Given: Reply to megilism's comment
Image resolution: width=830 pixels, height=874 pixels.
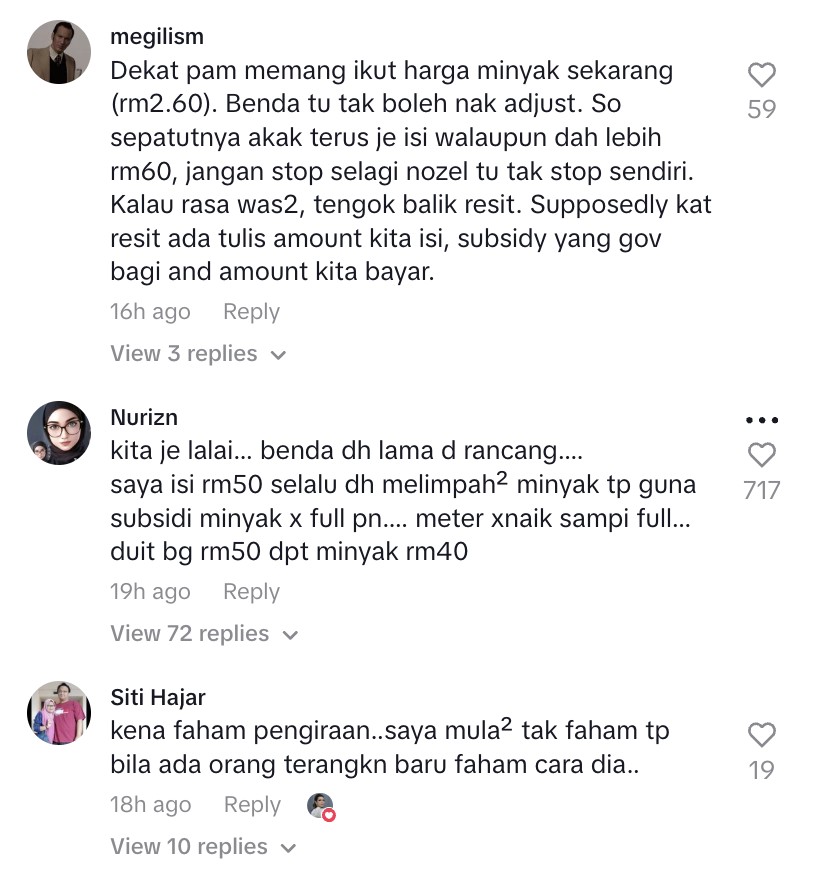Looking at the screenshot, I should [251, 312].
